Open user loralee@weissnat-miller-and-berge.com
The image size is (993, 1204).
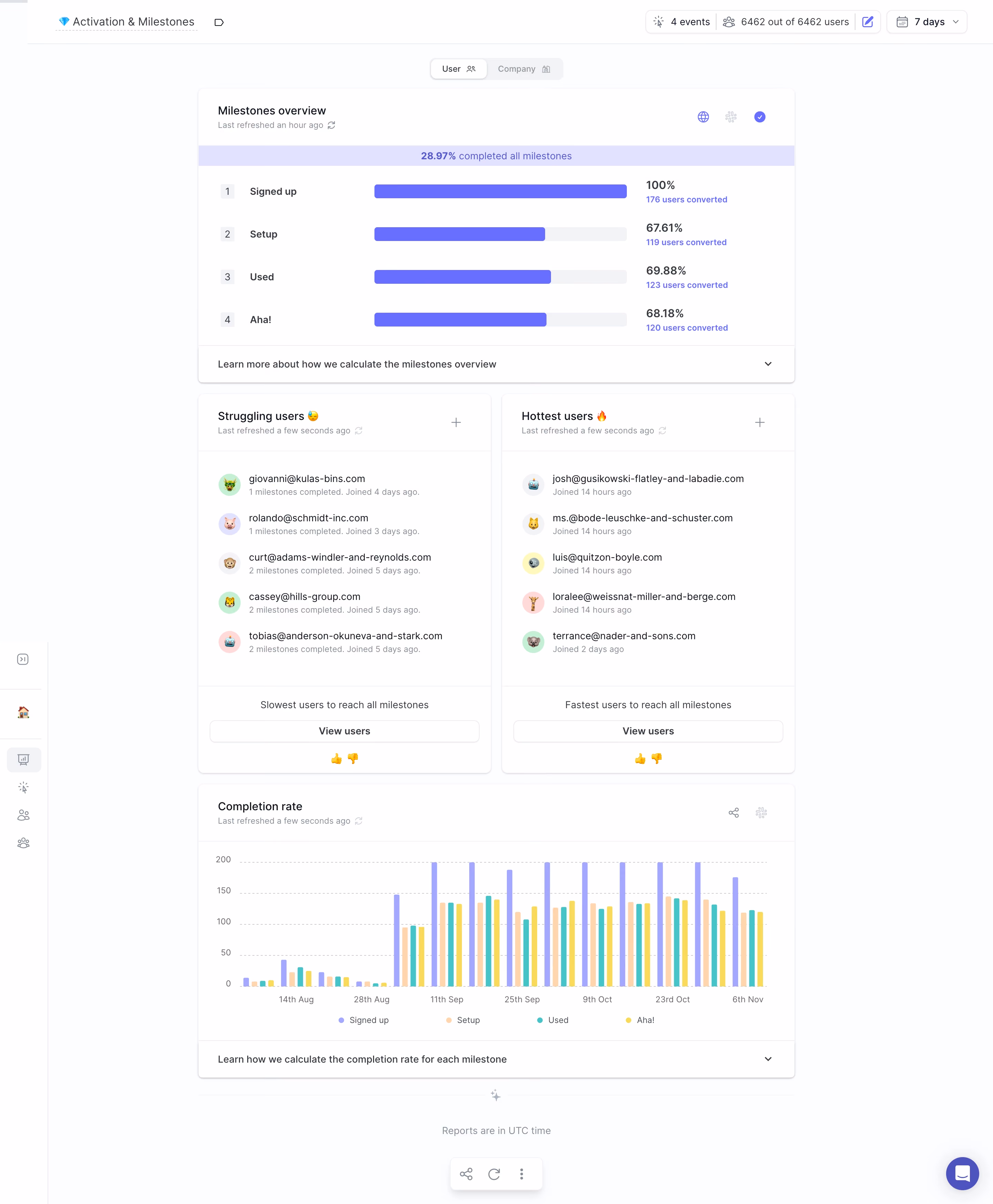643,596
